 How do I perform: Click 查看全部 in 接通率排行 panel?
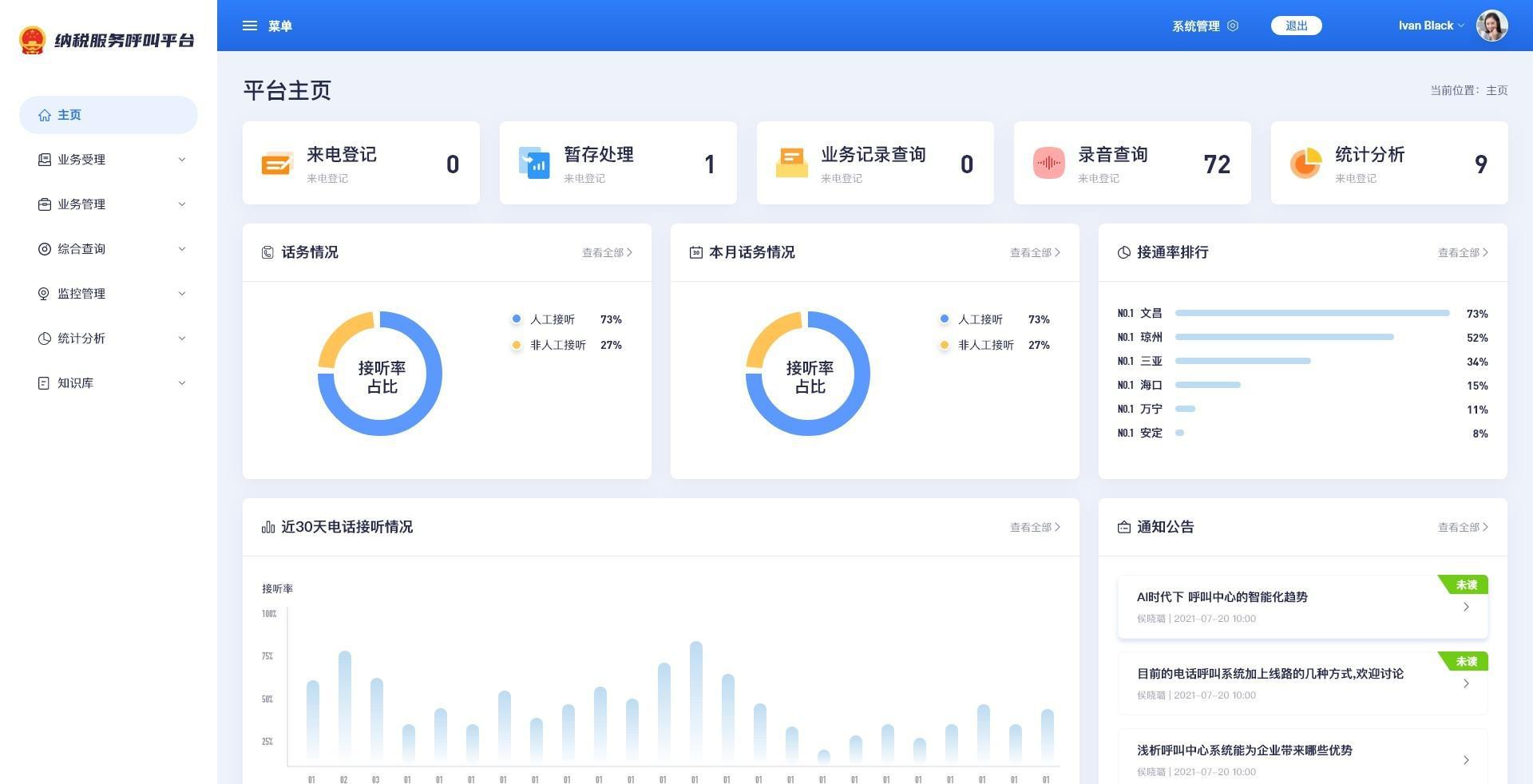pyautogui.click(x=1462, y=252)
